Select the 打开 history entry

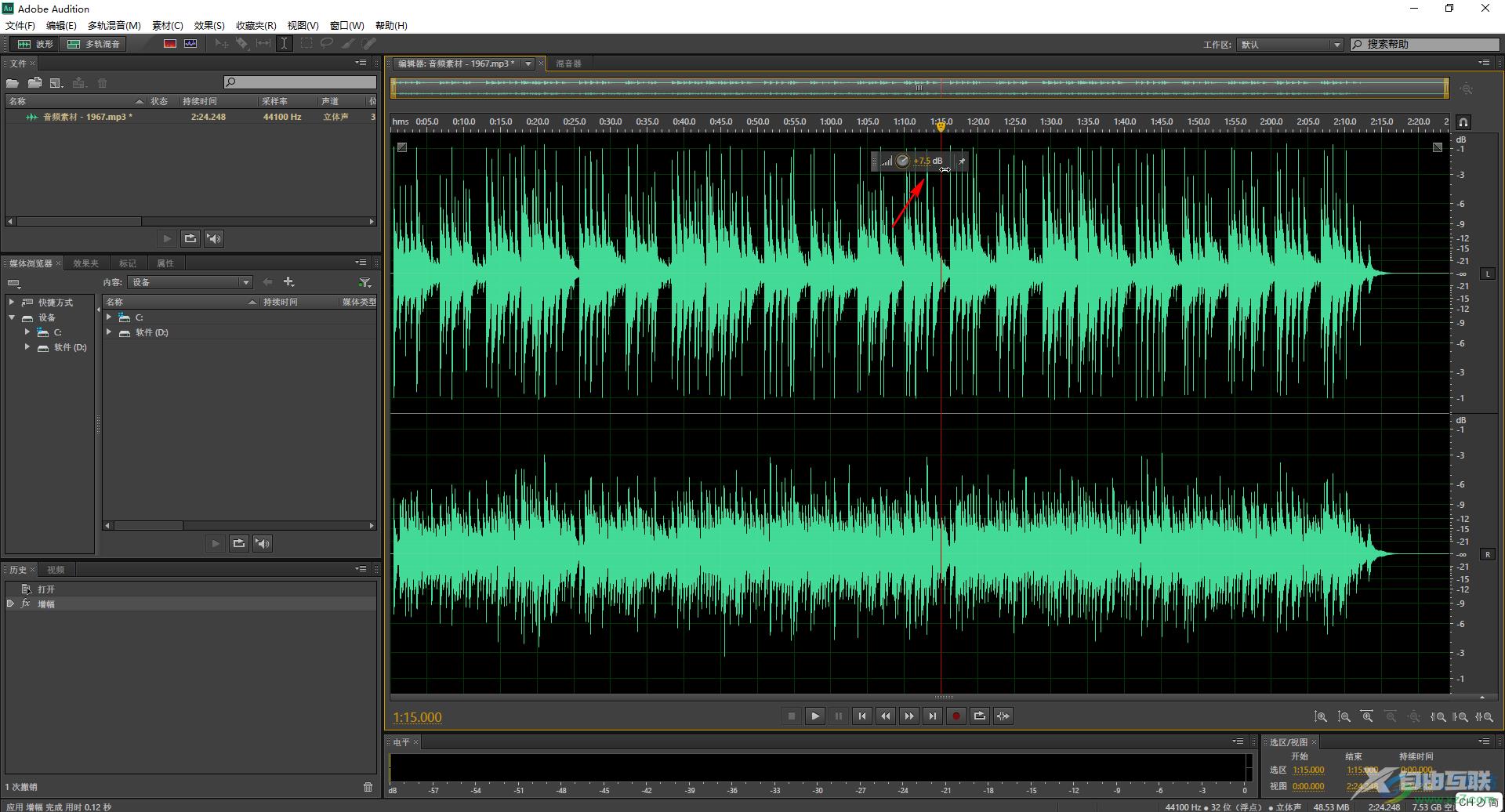190,589
